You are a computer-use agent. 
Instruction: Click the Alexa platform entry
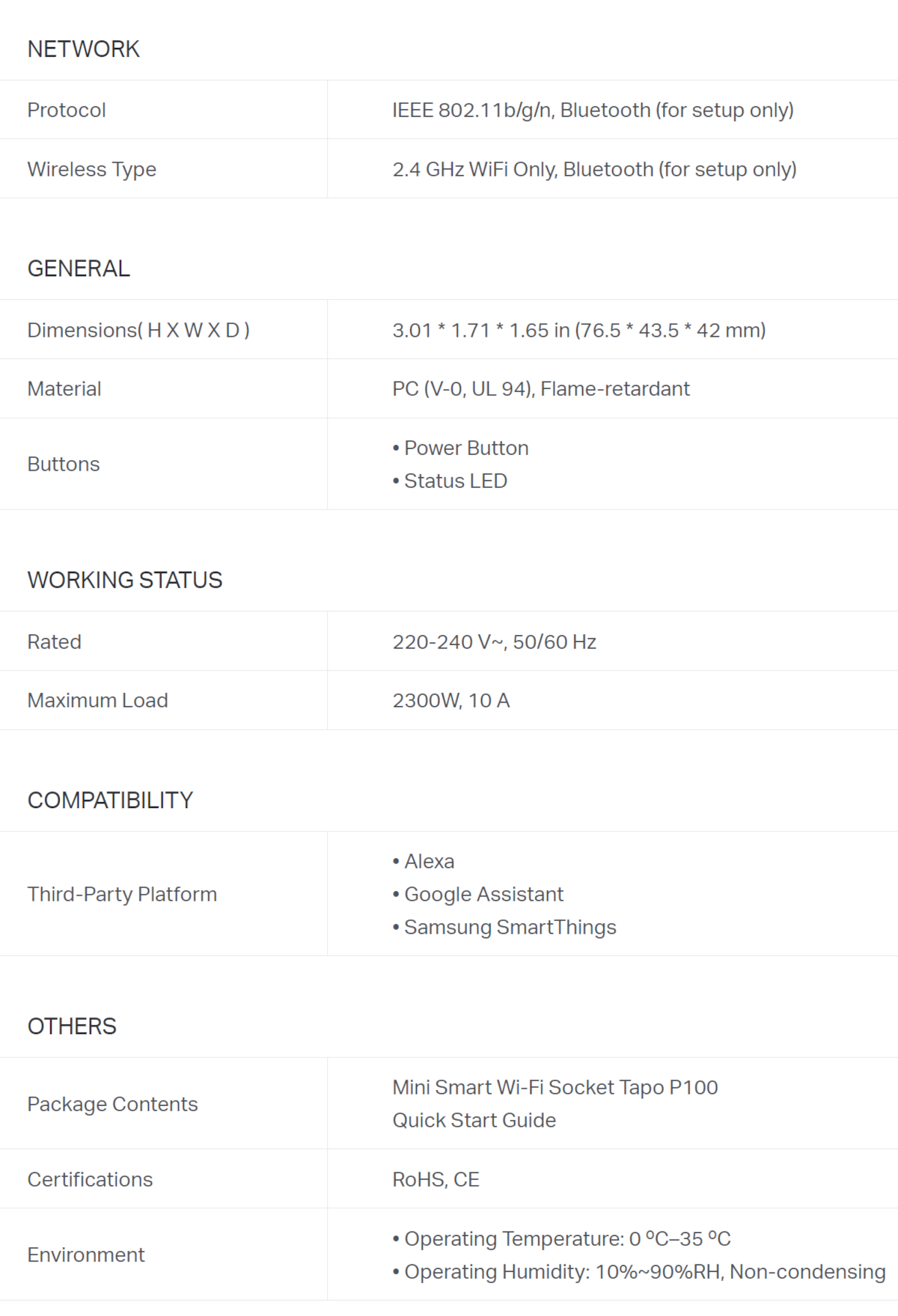[429, 862]
